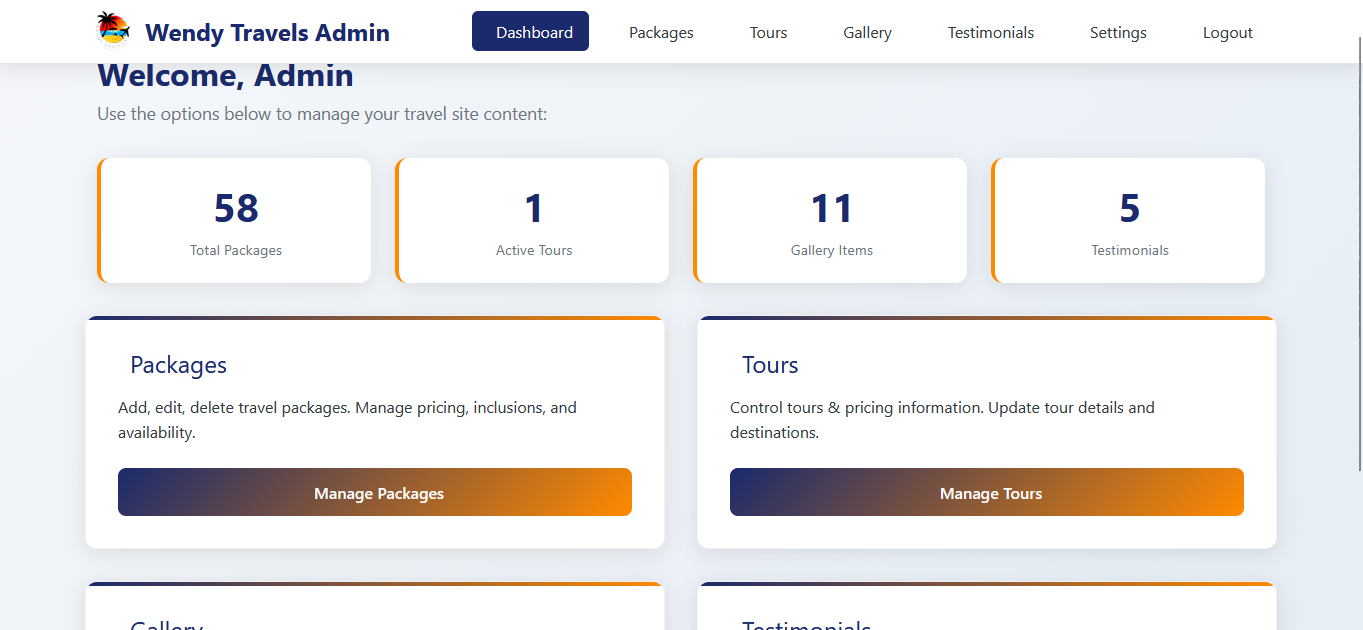The image size is (1363, 630).
Task: Open the Testimonials navigation item
Action: (990, 32)
